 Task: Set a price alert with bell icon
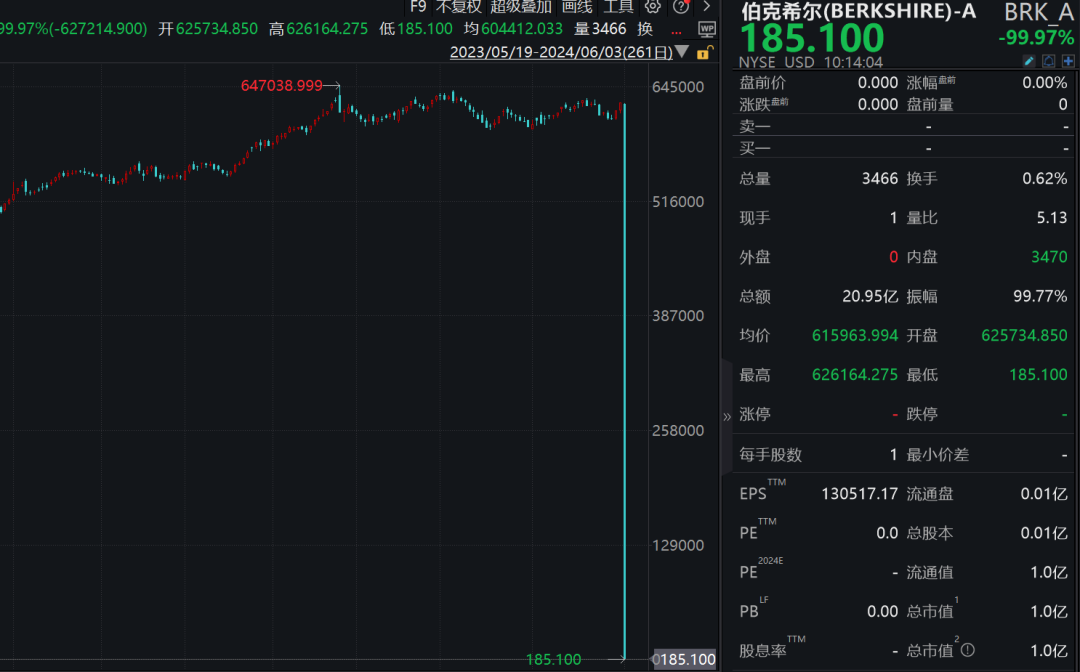1048,62
